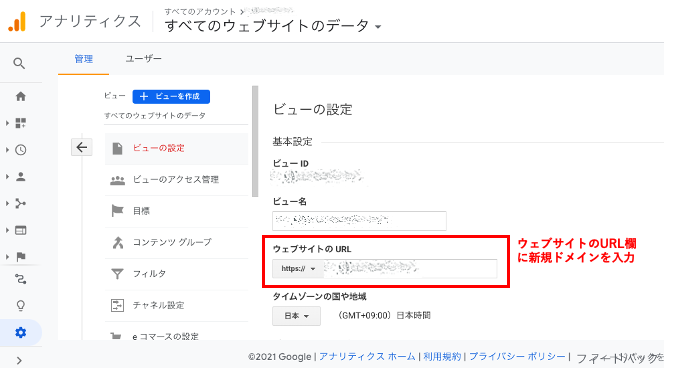Open the 日本 timezone country dropdown

(x=296, y=316)
